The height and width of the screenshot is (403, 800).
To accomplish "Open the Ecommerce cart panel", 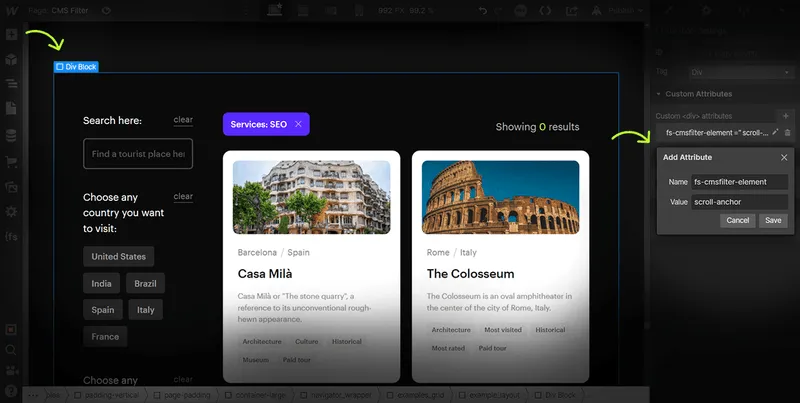I will [11, 162].
